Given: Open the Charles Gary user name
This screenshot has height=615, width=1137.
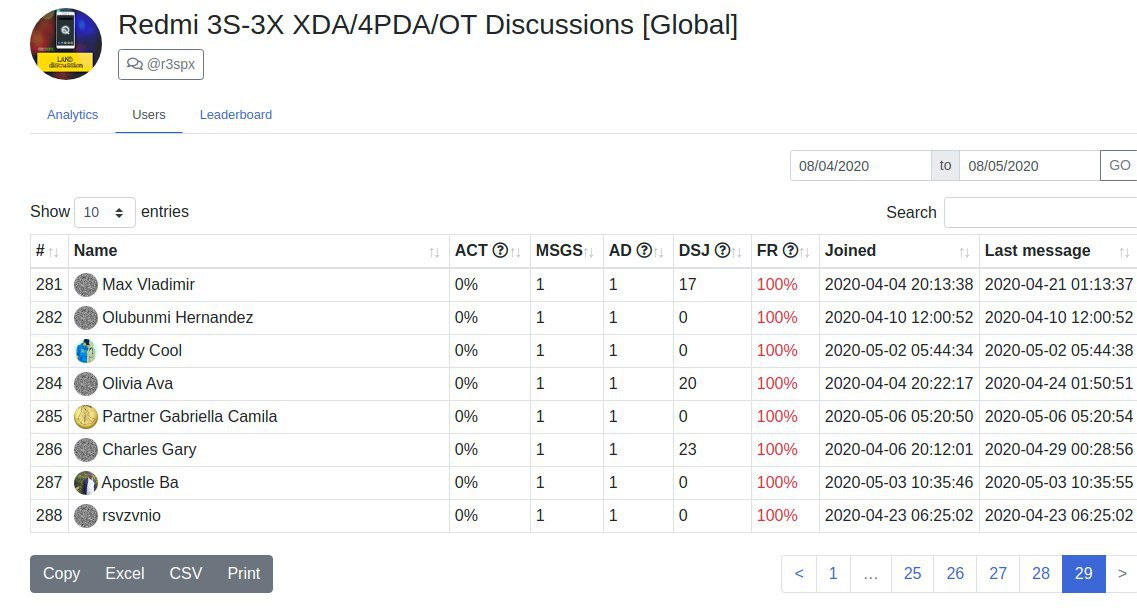Looking at the screenshot, I should pos(149,450).
